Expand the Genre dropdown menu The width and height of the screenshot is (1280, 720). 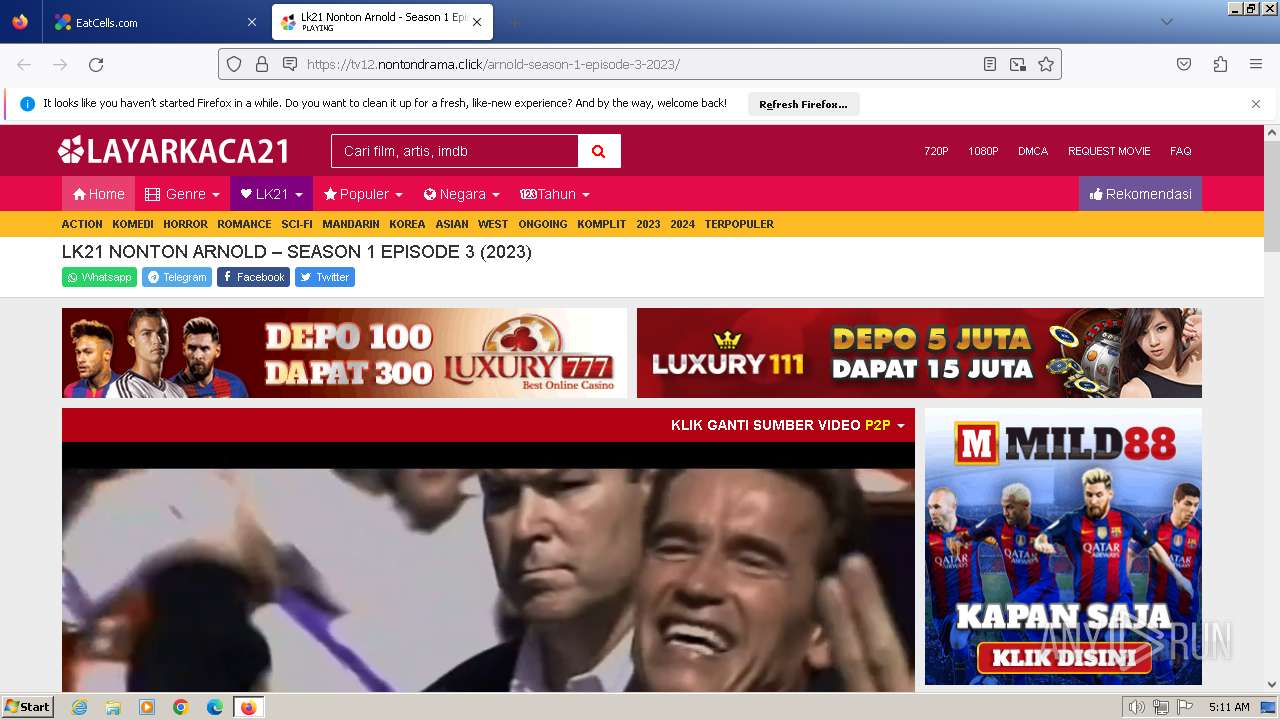(x=182, y=194)
